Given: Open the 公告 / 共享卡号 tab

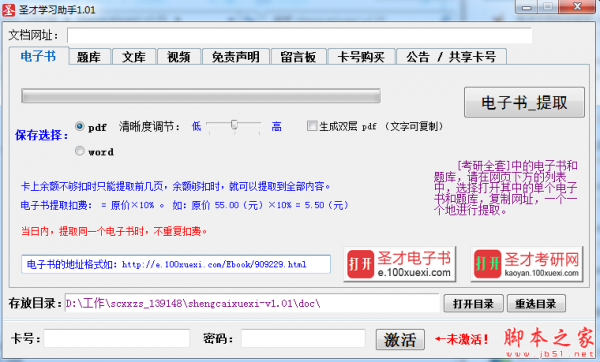Looking at the screenshot, I should point(452,57).
